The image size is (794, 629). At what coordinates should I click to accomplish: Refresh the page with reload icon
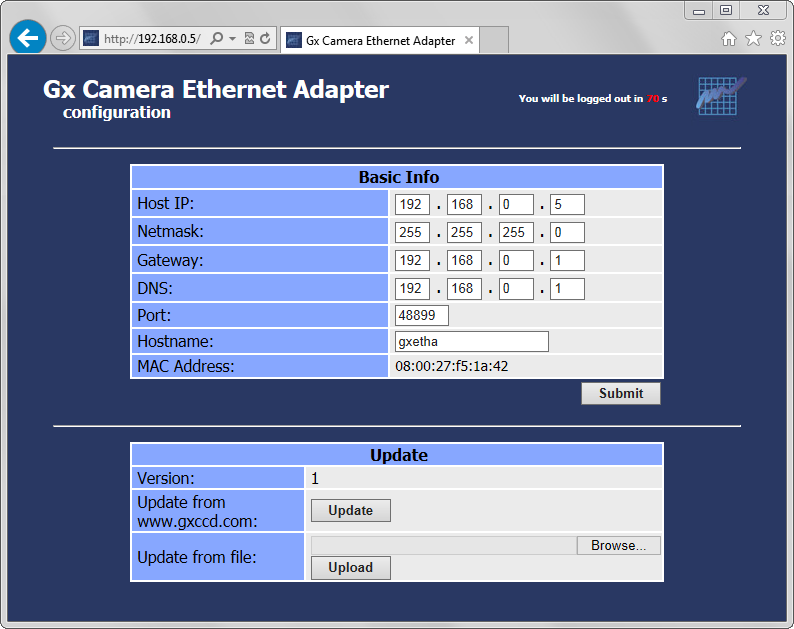click(265, 39)
